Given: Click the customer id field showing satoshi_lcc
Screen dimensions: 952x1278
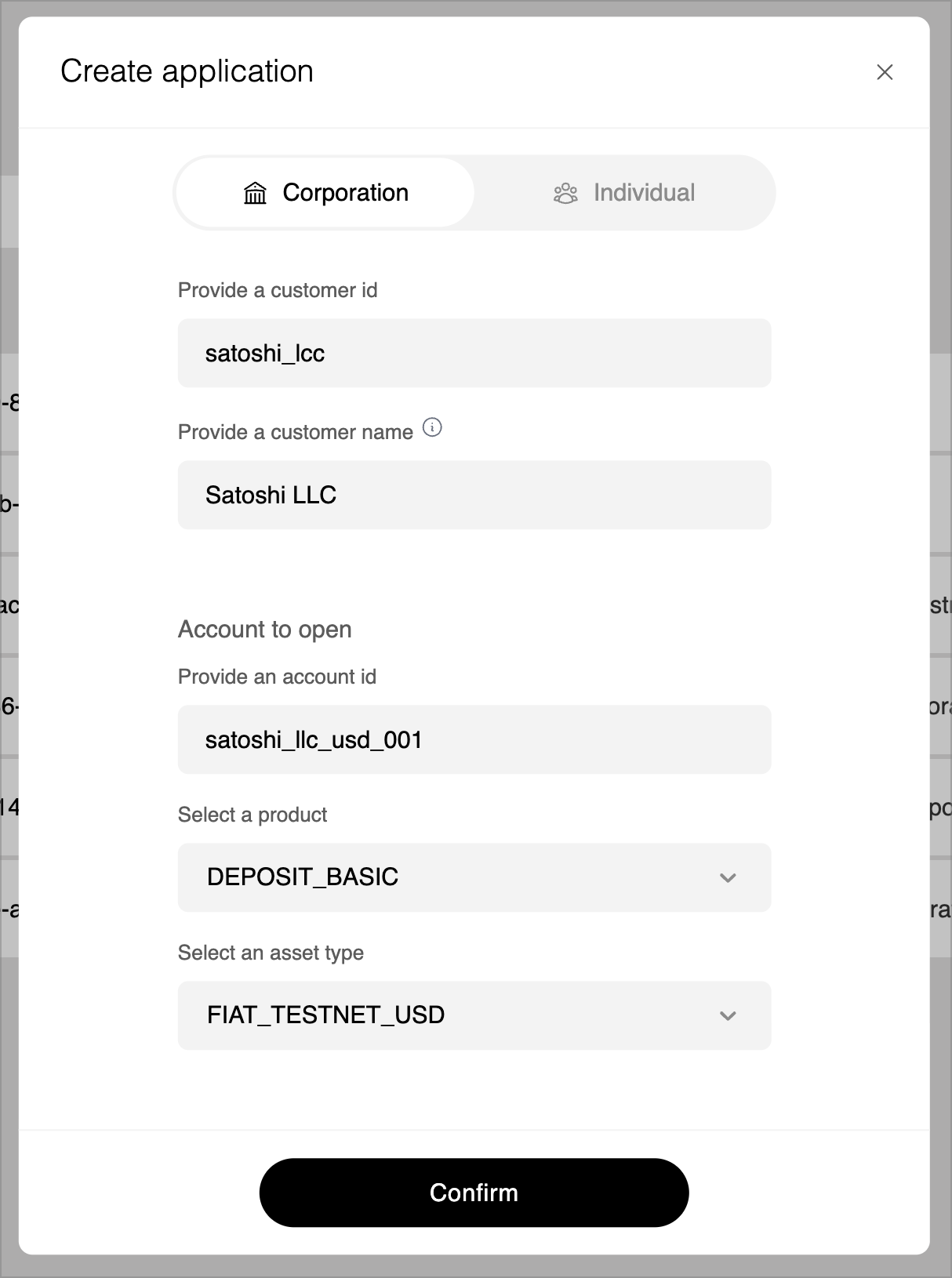Looking at the screenshot, I should 474,353.
